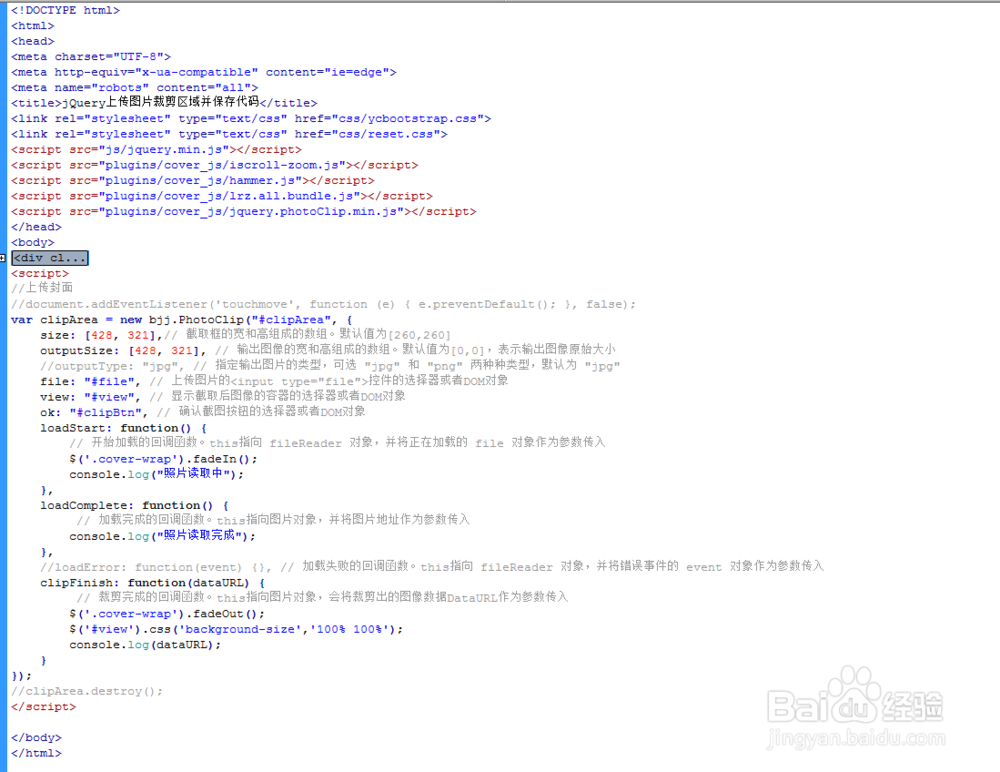Expand the folded div code block
This screenshot has width=1000, height=772.
pos(3,258)
